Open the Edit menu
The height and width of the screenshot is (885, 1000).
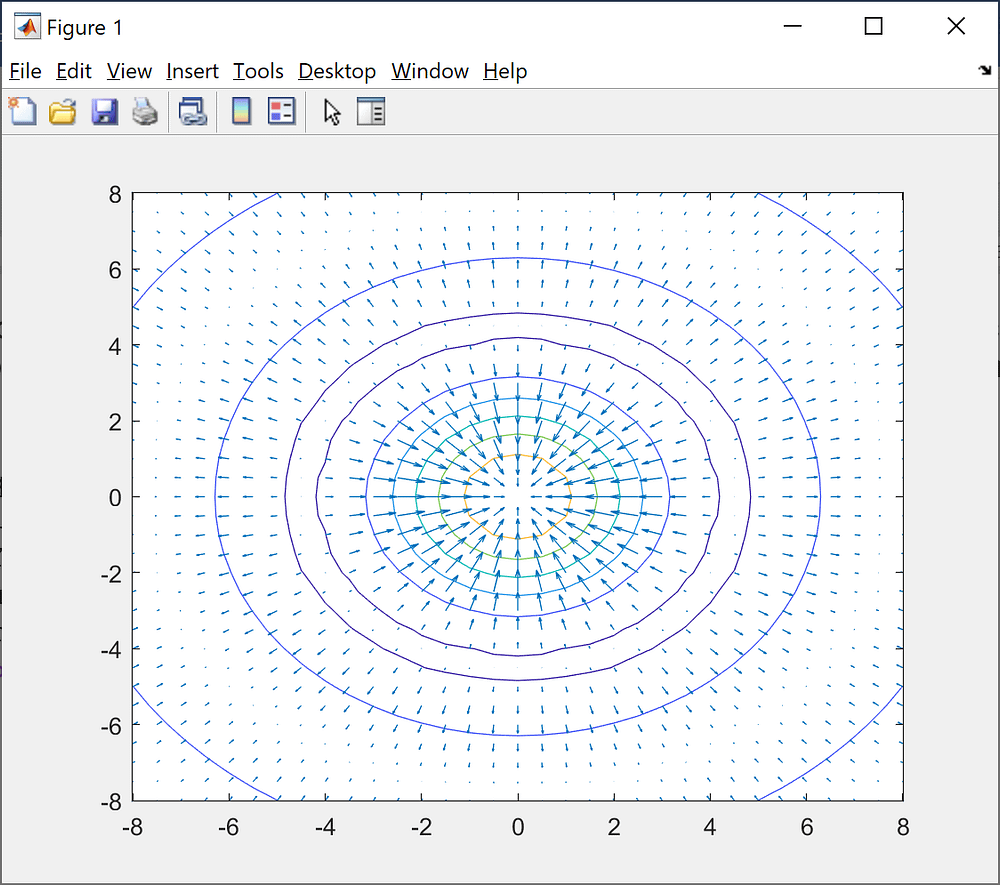pos(73,71)
